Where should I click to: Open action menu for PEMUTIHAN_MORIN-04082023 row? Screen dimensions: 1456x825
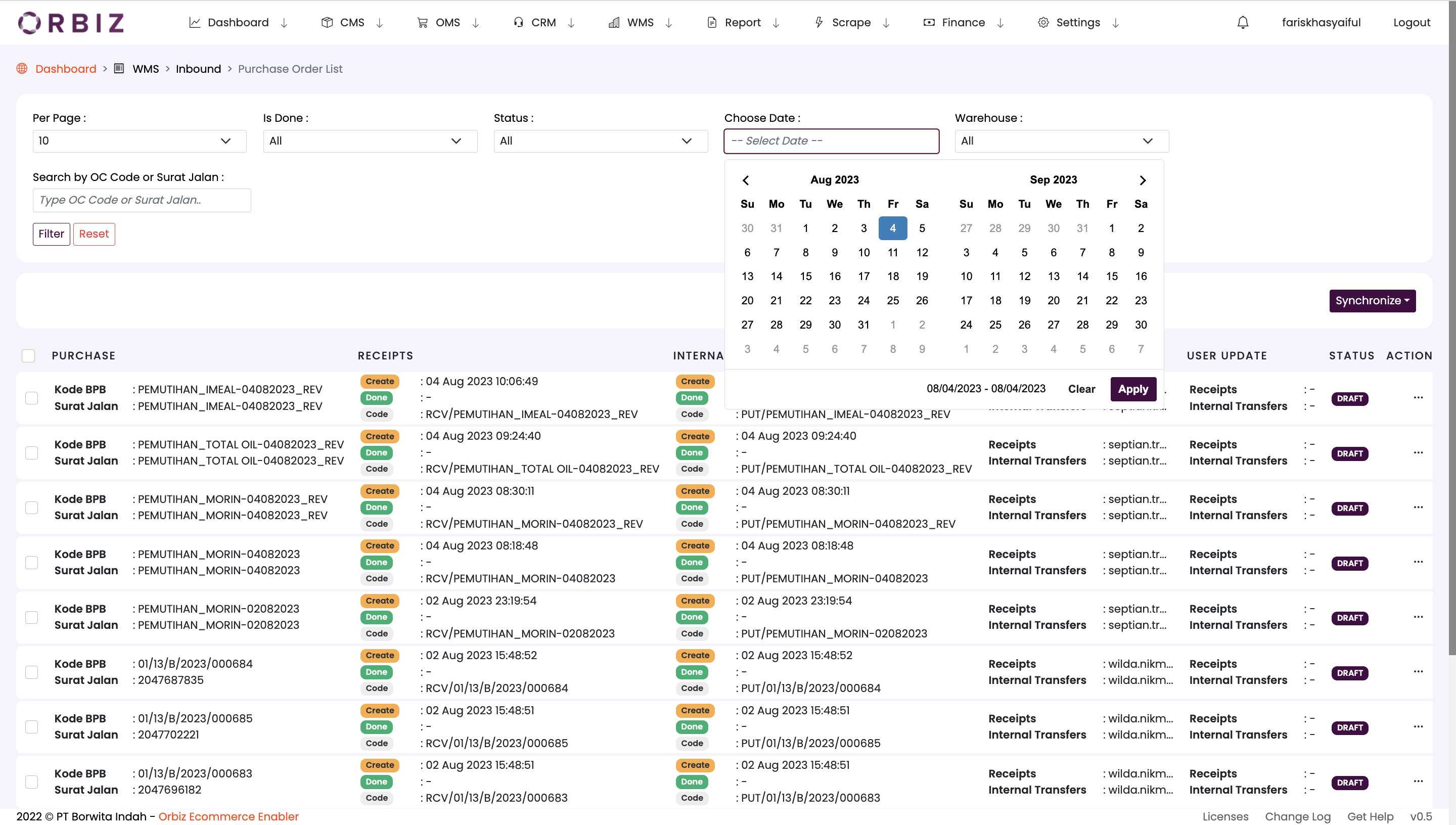pos(1418,562)
